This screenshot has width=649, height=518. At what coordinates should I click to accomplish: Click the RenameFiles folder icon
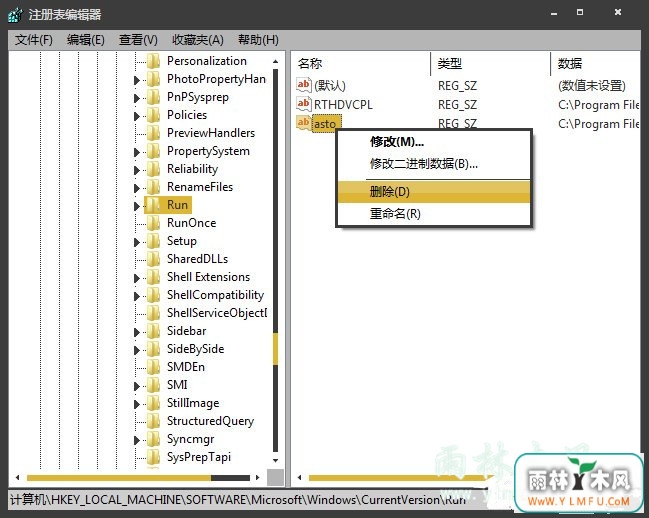click(154, 187)
